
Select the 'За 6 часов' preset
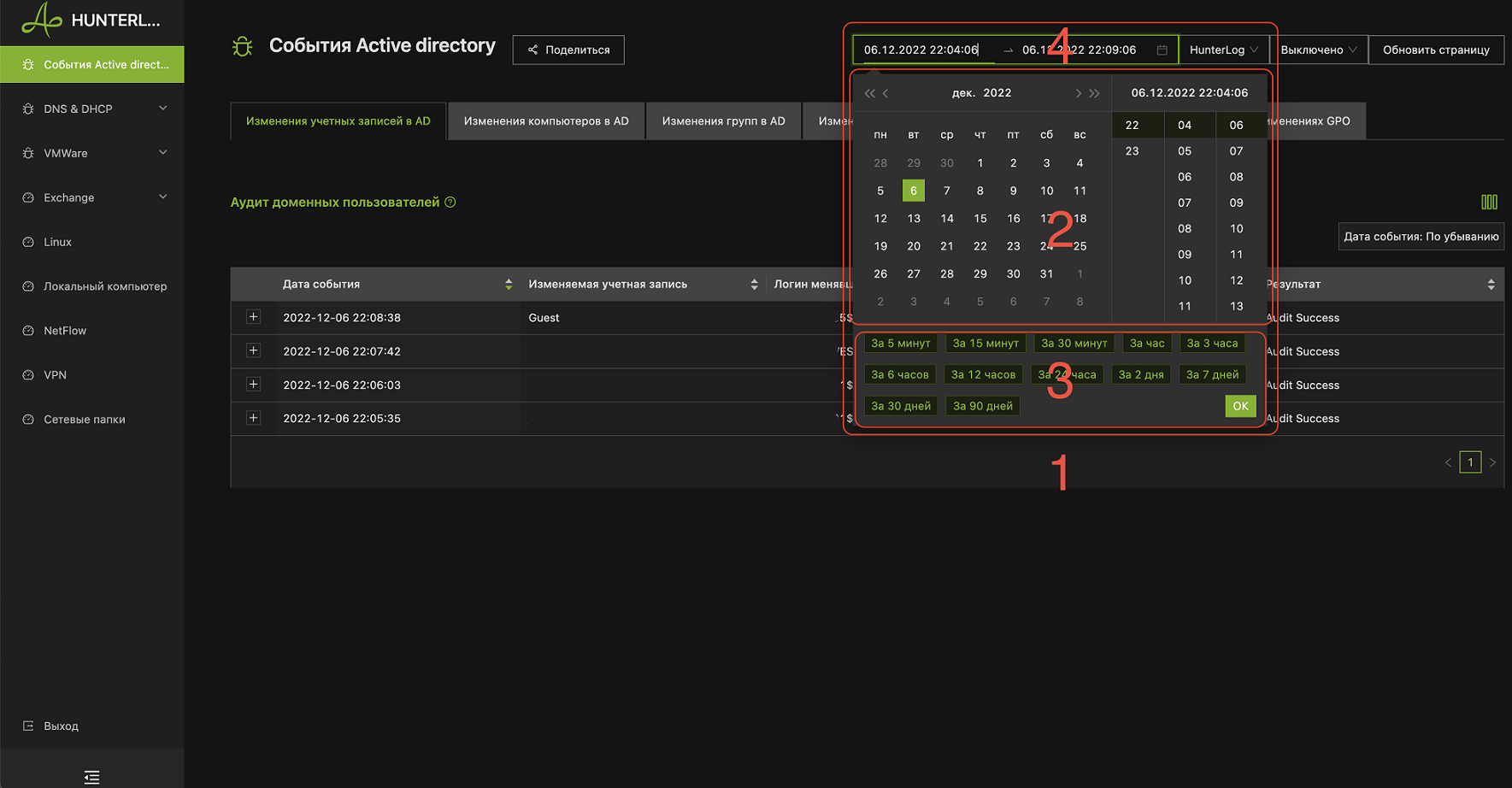coord(900,374)
